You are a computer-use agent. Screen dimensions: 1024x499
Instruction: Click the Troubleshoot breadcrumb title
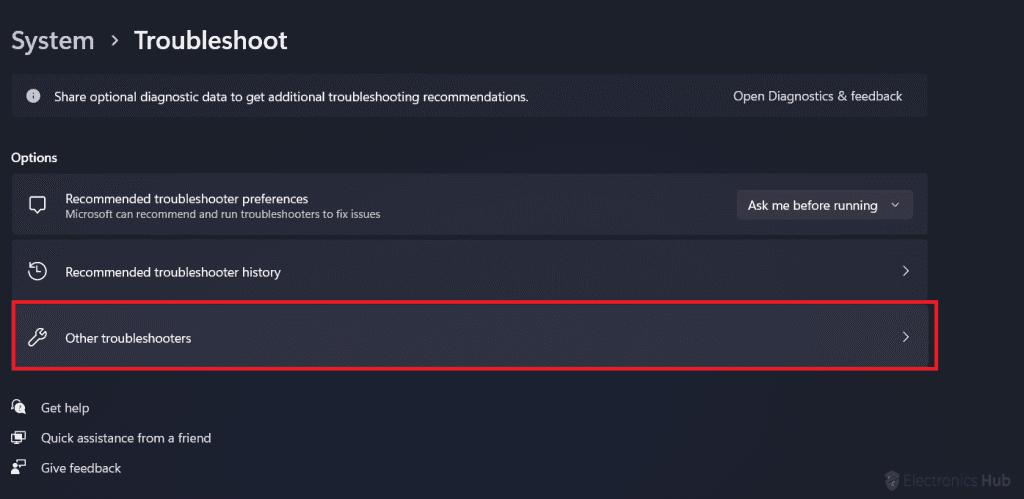pyautogui.click(x=210, y=40)
